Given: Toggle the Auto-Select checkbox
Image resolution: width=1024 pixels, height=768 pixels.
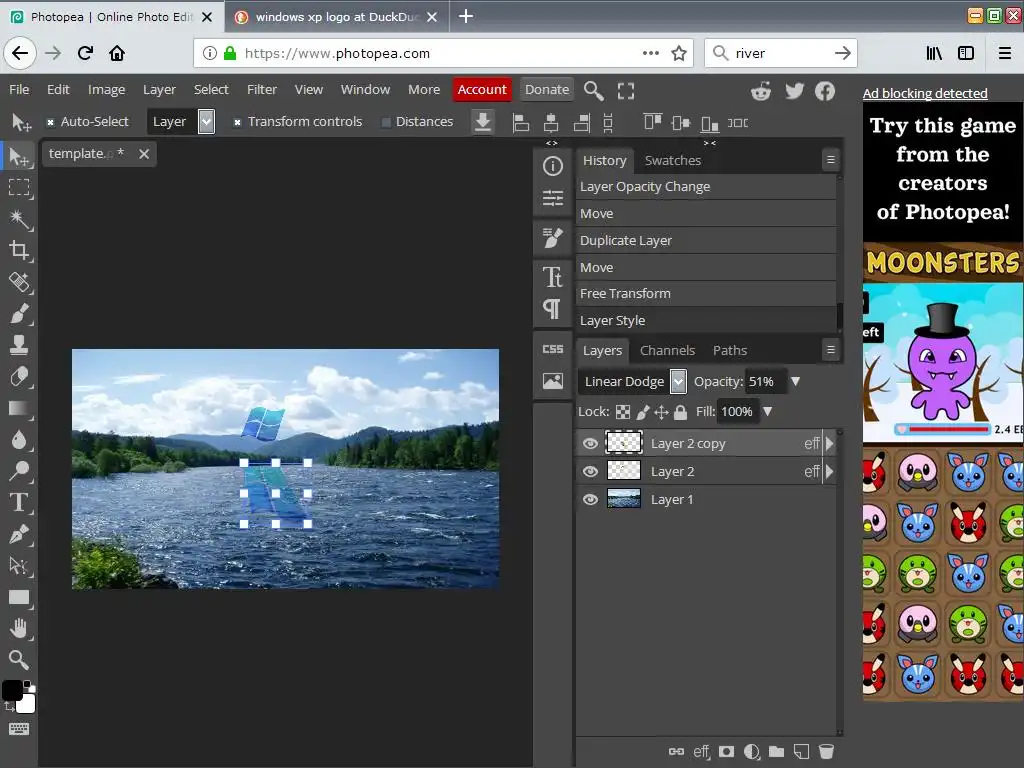Looking at the screenshot, I should 50,122.
